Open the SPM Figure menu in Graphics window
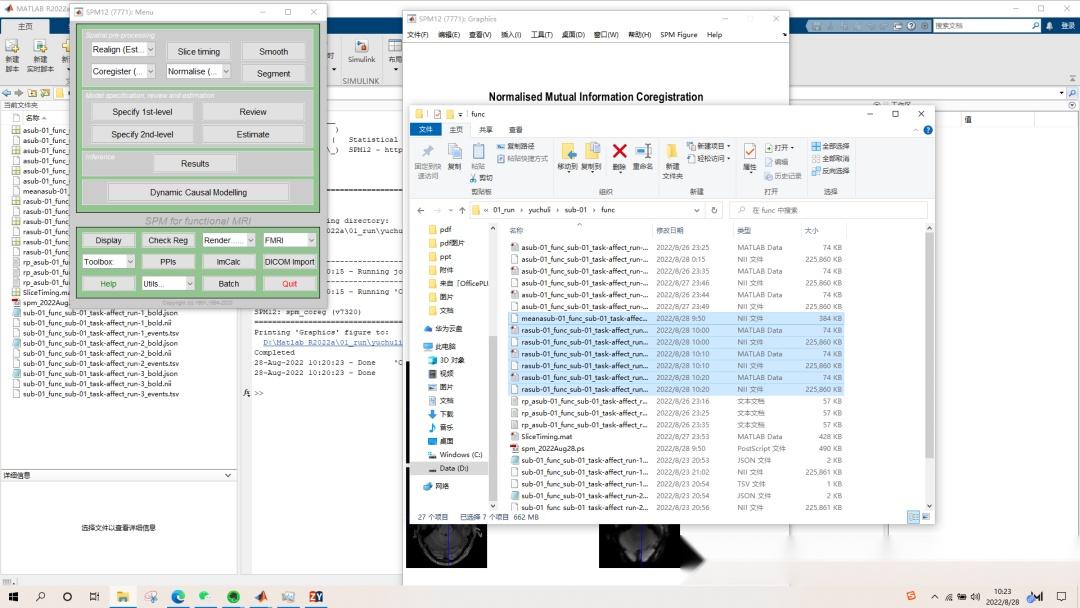 point(678,34)
